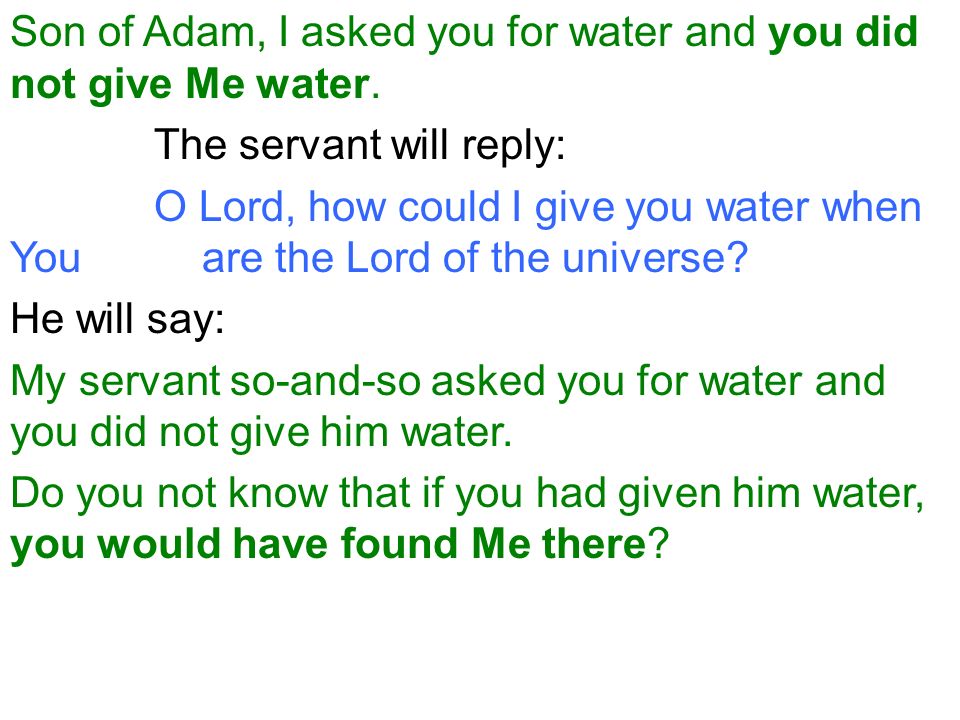Click the line 'The servant will reply:'
The image size is (960, 720).
(359, 146)
